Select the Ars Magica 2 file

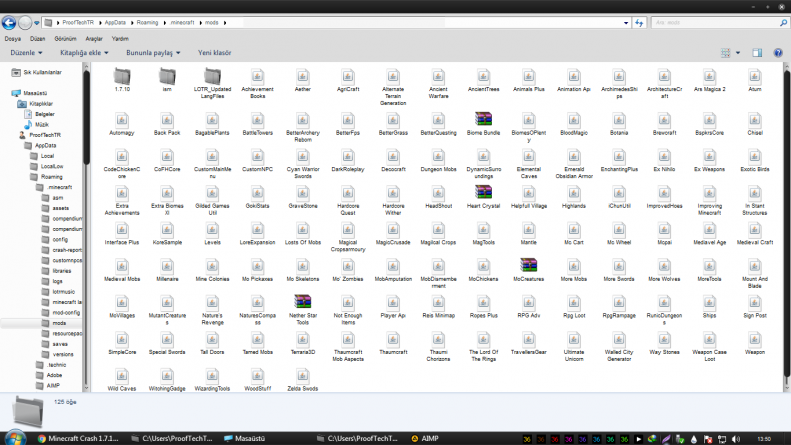709,80
